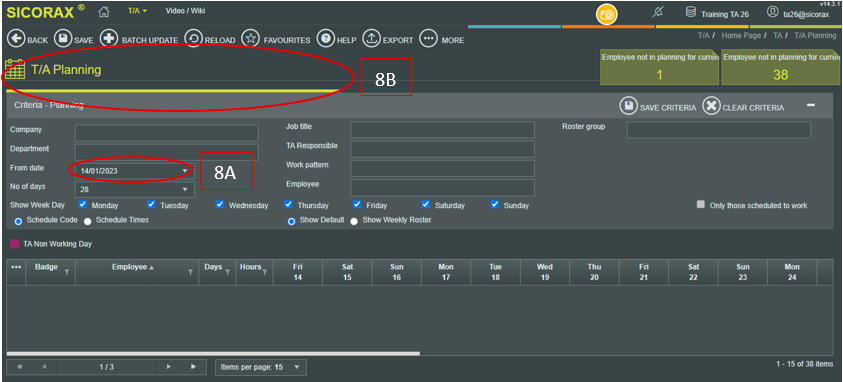
Task: Open tile showing 38 employees not in planning
Action: coord(780,67)
